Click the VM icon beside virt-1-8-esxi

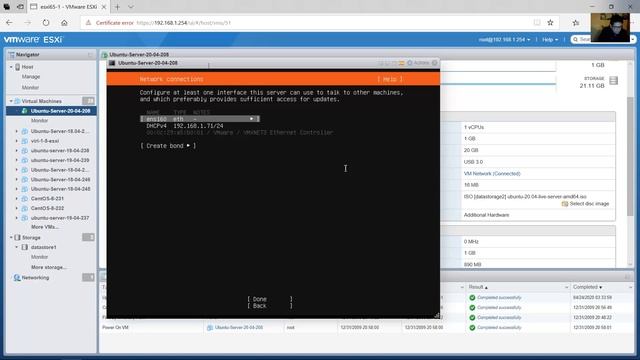tap(24, 141)
